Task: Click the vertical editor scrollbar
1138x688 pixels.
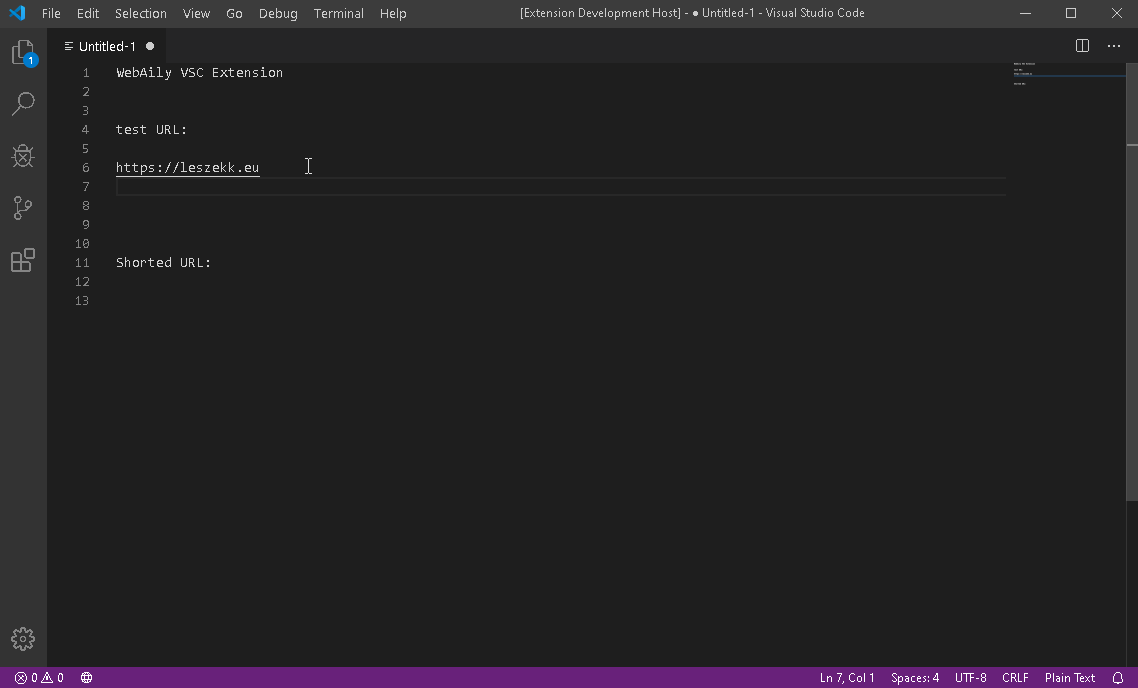Action: tap(1131, 282)
